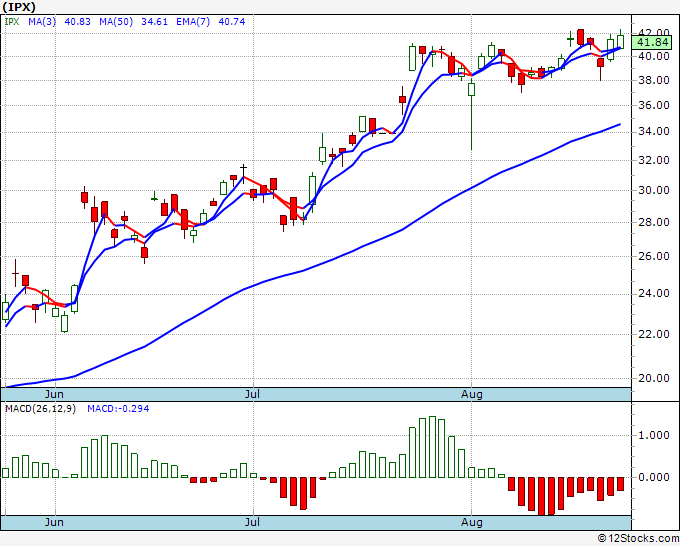
Task: Select the IPX ticker legend label
Action: 12,22
